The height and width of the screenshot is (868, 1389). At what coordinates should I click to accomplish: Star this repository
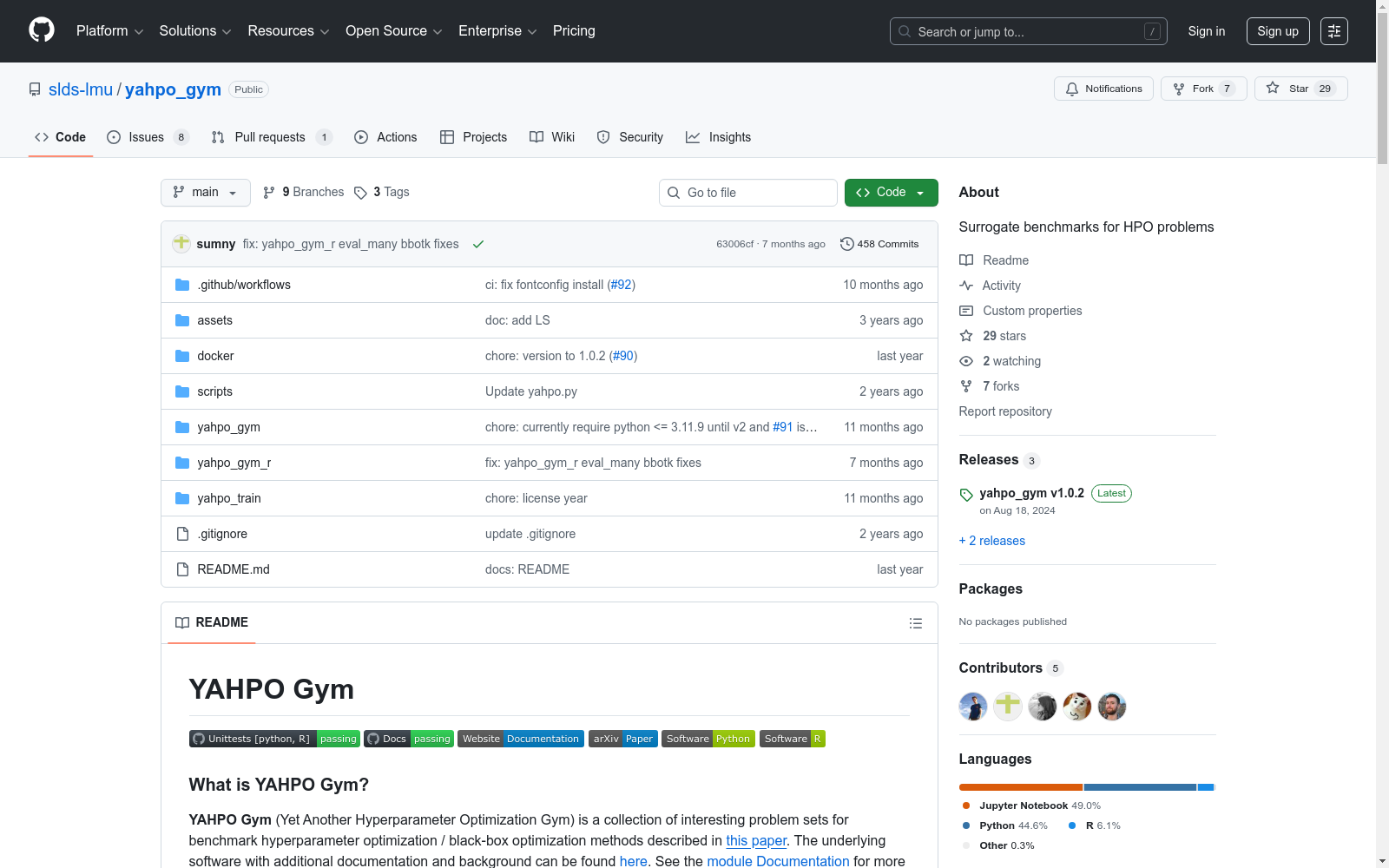tap(1300, 89)
